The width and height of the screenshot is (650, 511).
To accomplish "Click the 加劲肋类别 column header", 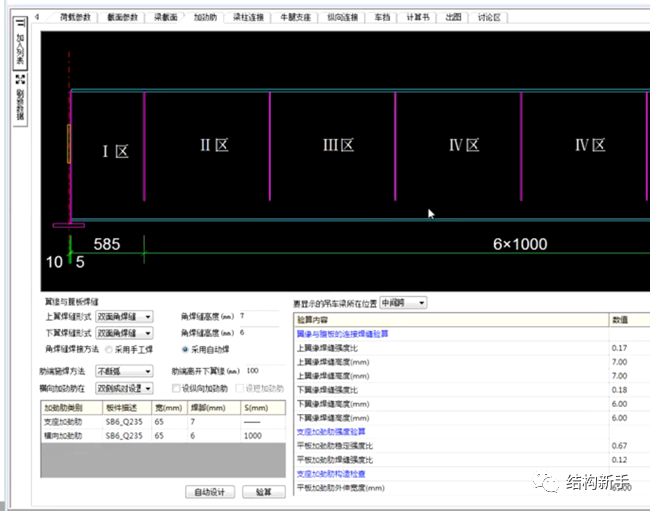I will click(x=72, y=408).
